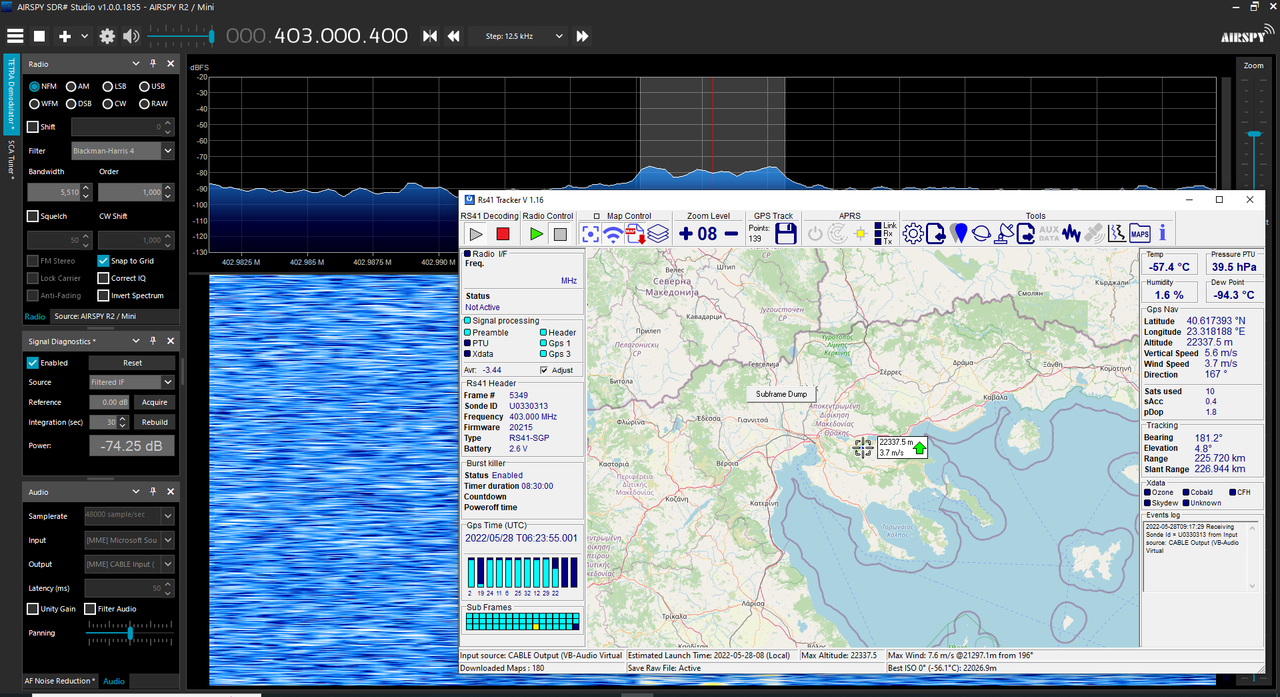Download map tiles with red arrow icon
Viewport: 1280px width, 697px height.
coord(635,234)
